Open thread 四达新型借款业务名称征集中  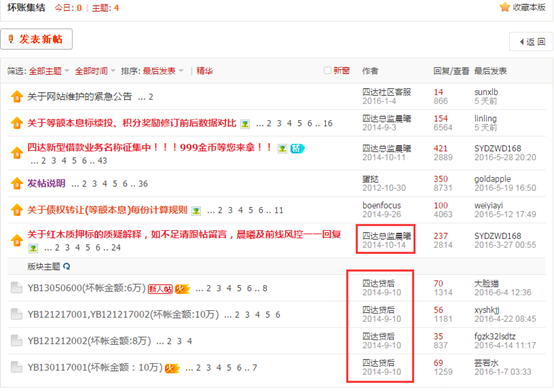pyautogui.click(x=149, y=147)
